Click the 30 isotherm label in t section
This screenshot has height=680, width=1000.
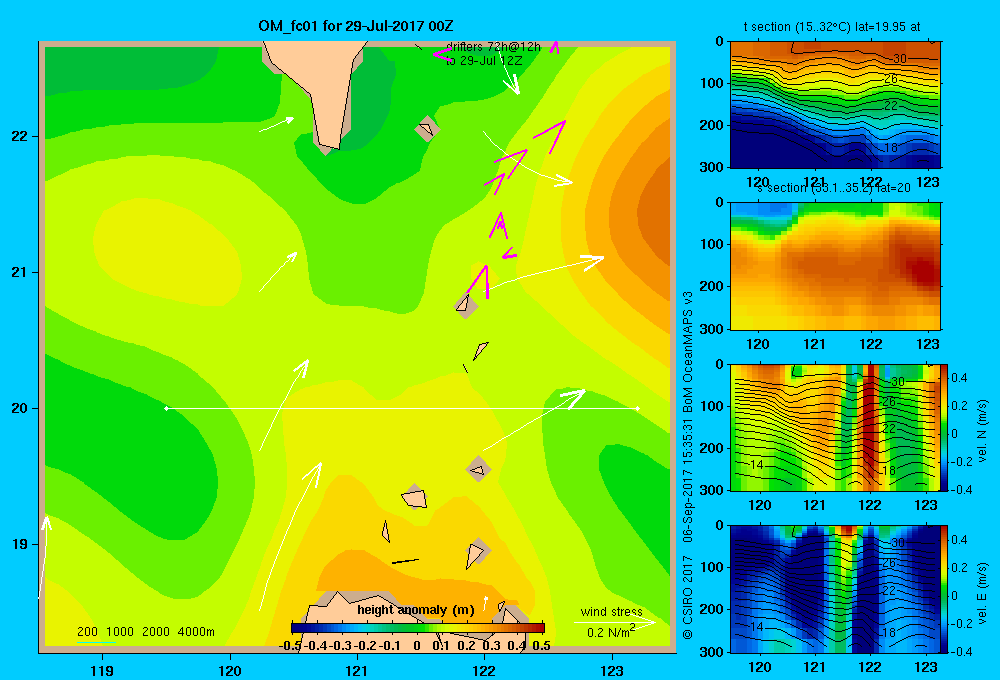pyautogui.click(x=899, y=59)
